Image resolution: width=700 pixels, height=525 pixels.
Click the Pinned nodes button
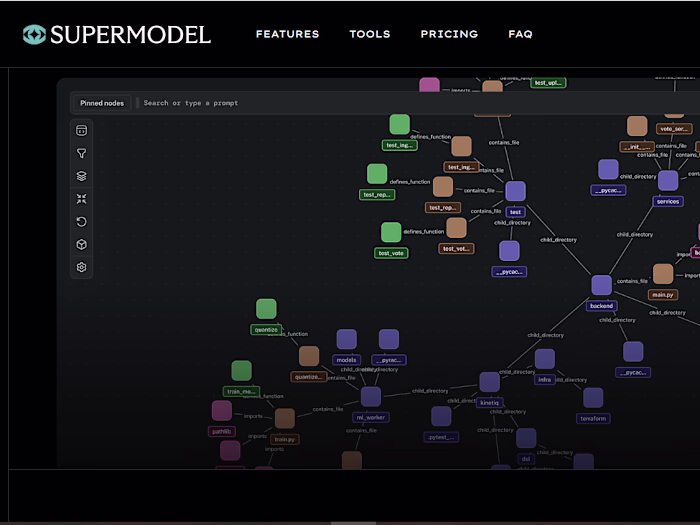[102, 103]
